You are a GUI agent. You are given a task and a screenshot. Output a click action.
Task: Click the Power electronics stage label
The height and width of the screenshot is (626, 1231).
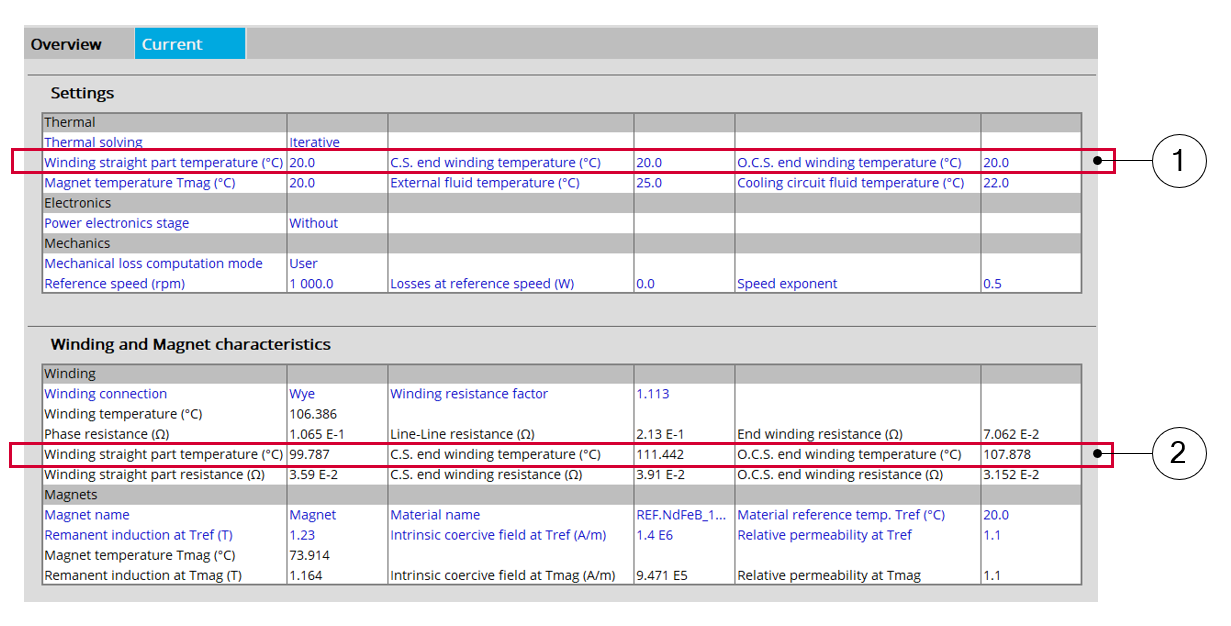[x=116, y=223]
